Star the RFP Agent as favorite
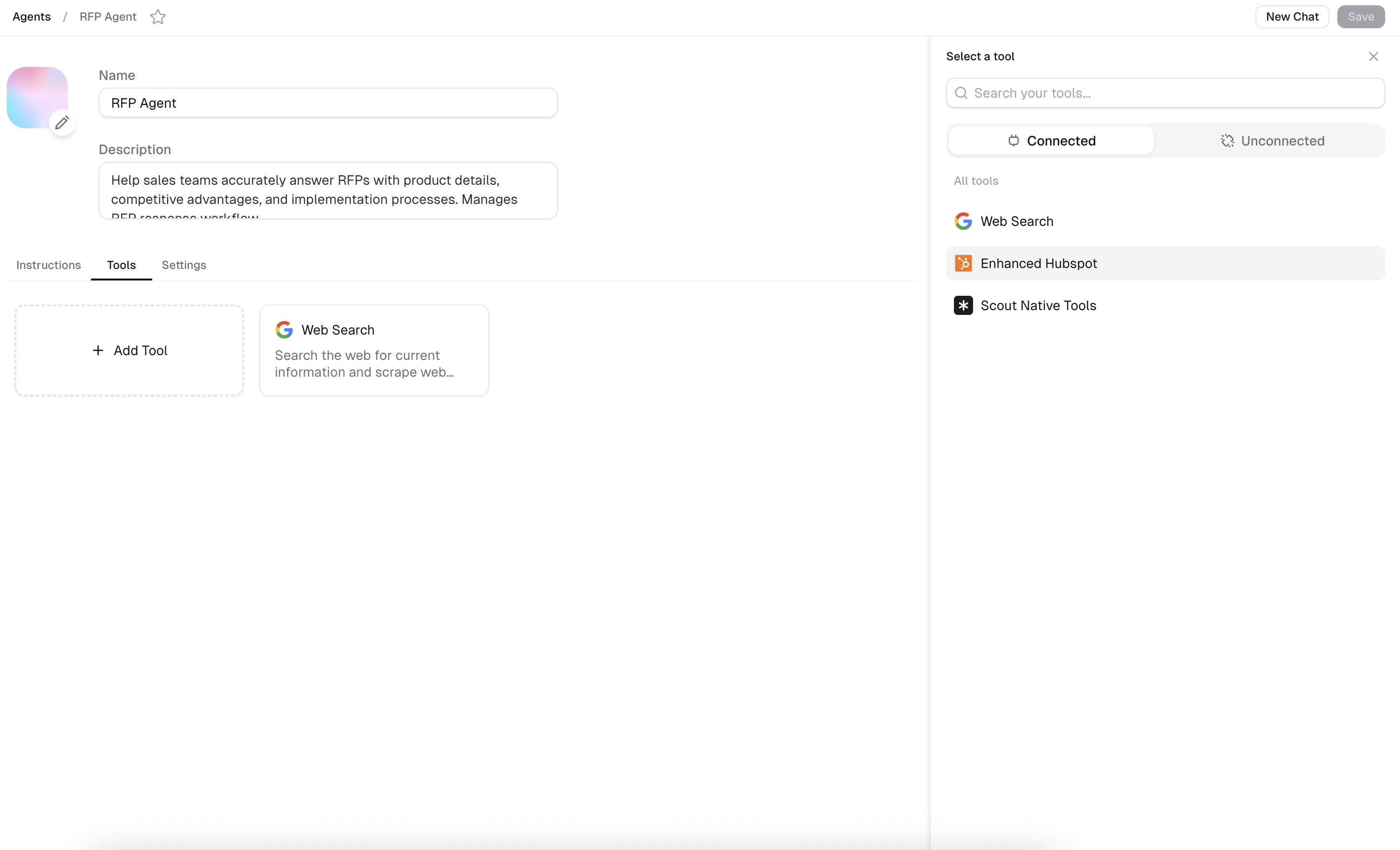 pyautogui.click(x=157, y=17)
